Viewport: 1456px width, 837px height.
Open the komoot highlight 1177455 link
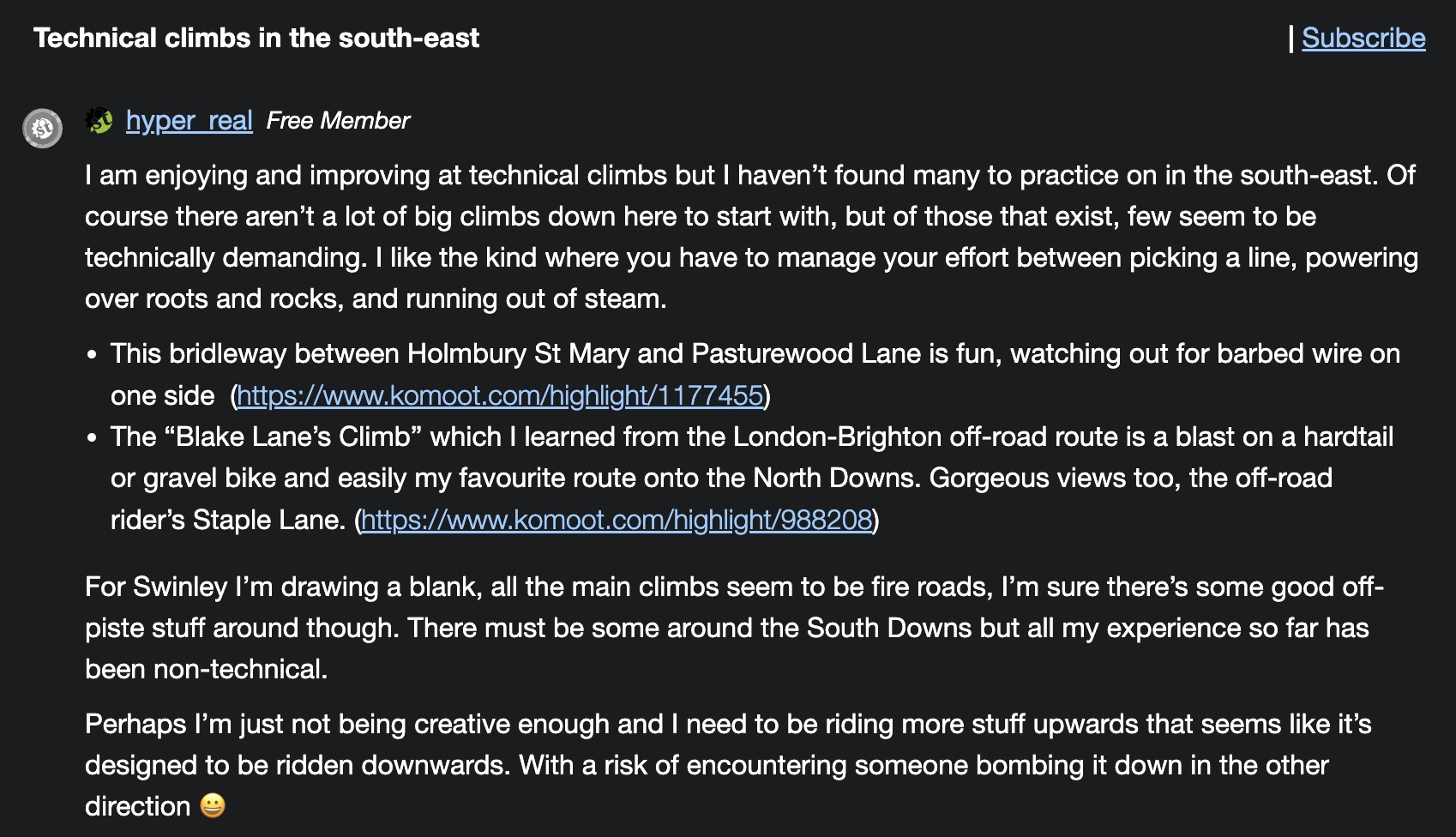pyautogui.click(x=499, y=395)
